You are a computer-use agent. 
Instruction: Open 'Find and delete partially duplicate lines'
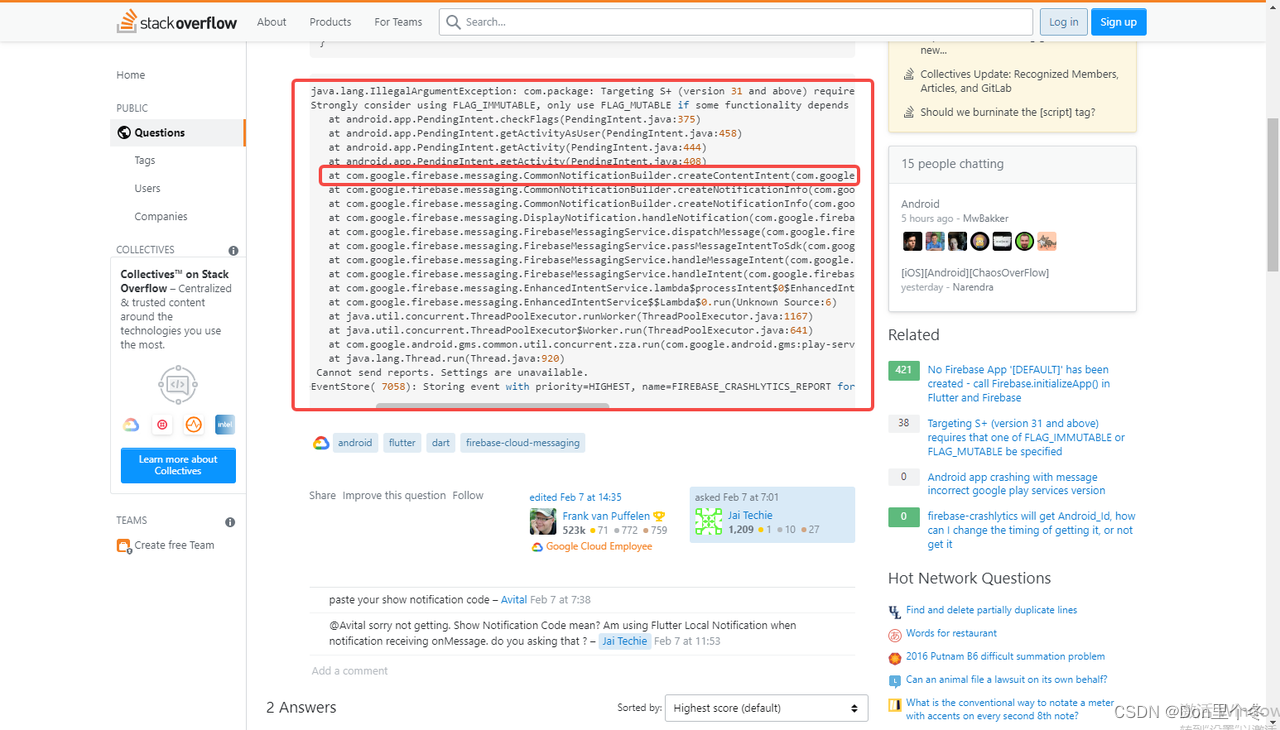pos(991,610)
